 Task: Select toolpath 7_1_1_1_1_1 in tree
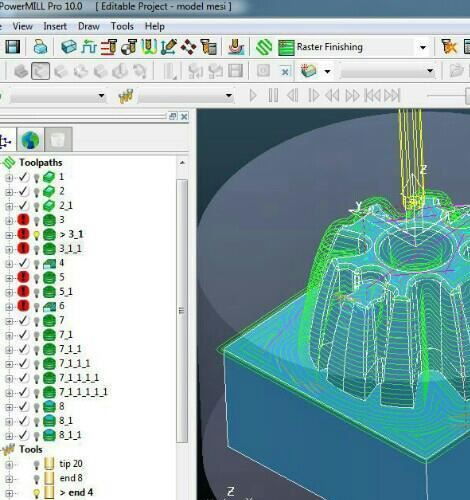(83, 392)
